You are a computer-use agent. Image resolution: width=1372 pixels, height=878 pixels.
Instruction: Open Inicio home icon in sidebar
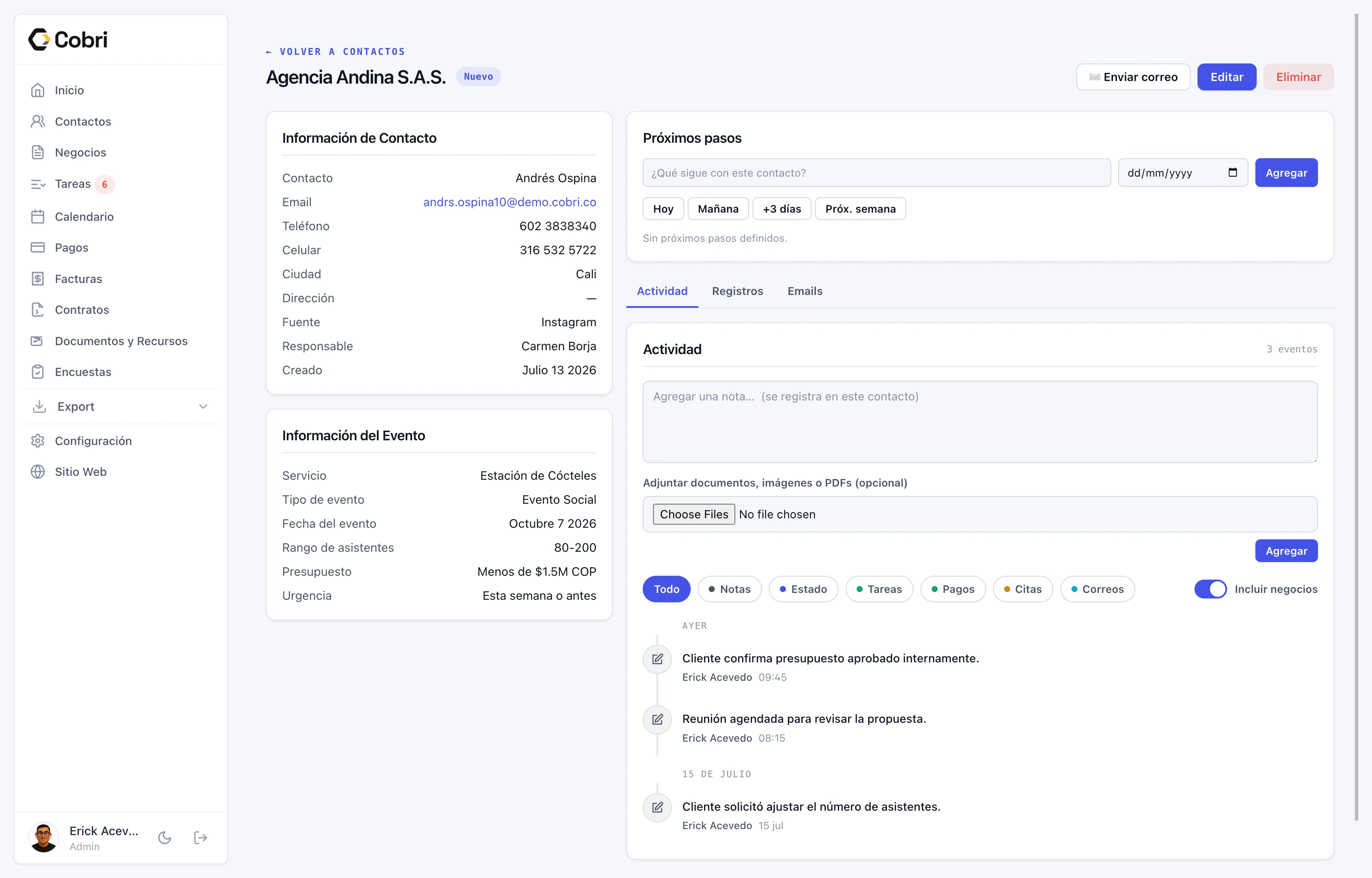(38, 90)
